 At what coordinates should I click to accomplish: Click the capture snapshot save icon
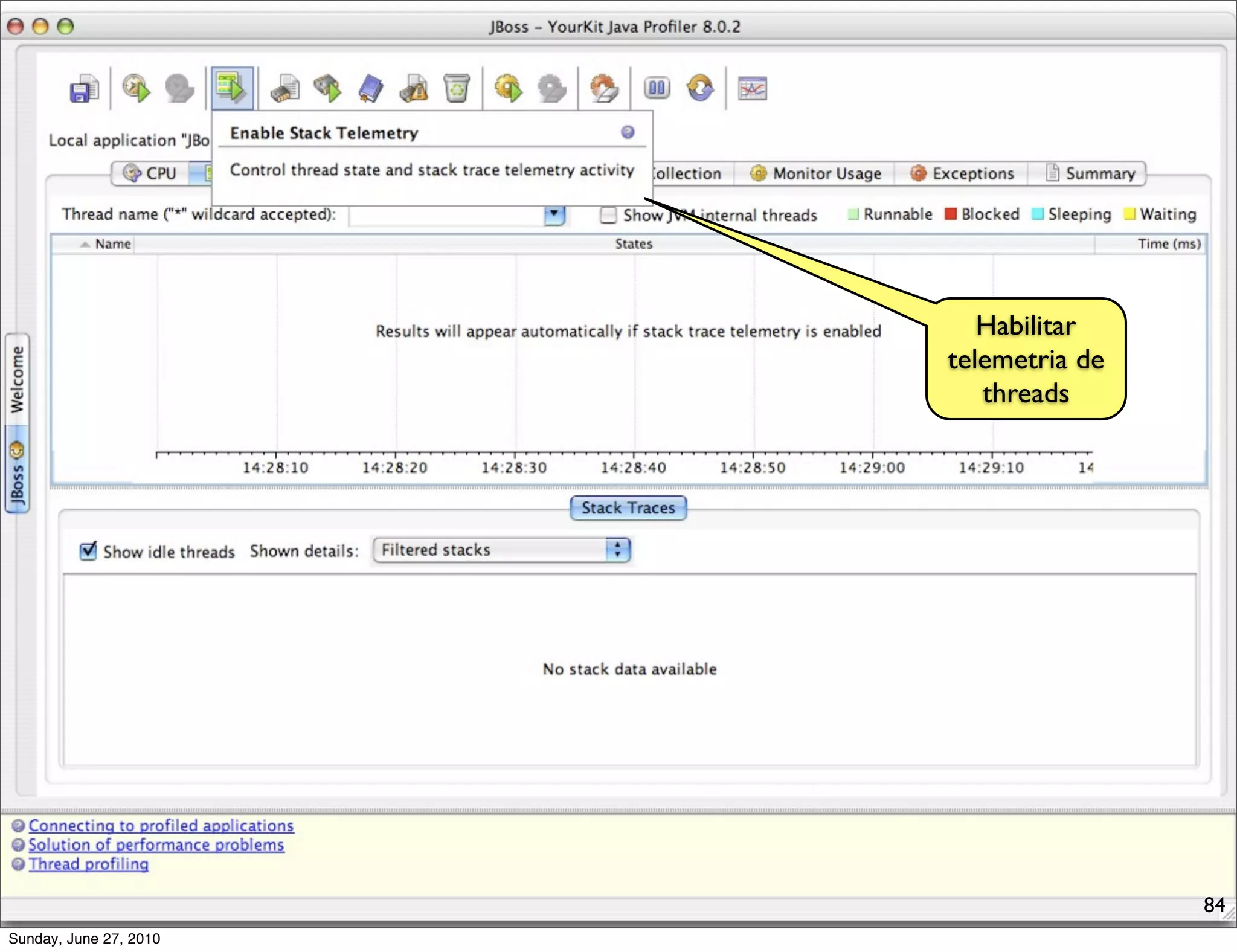[x=84, y=89]
